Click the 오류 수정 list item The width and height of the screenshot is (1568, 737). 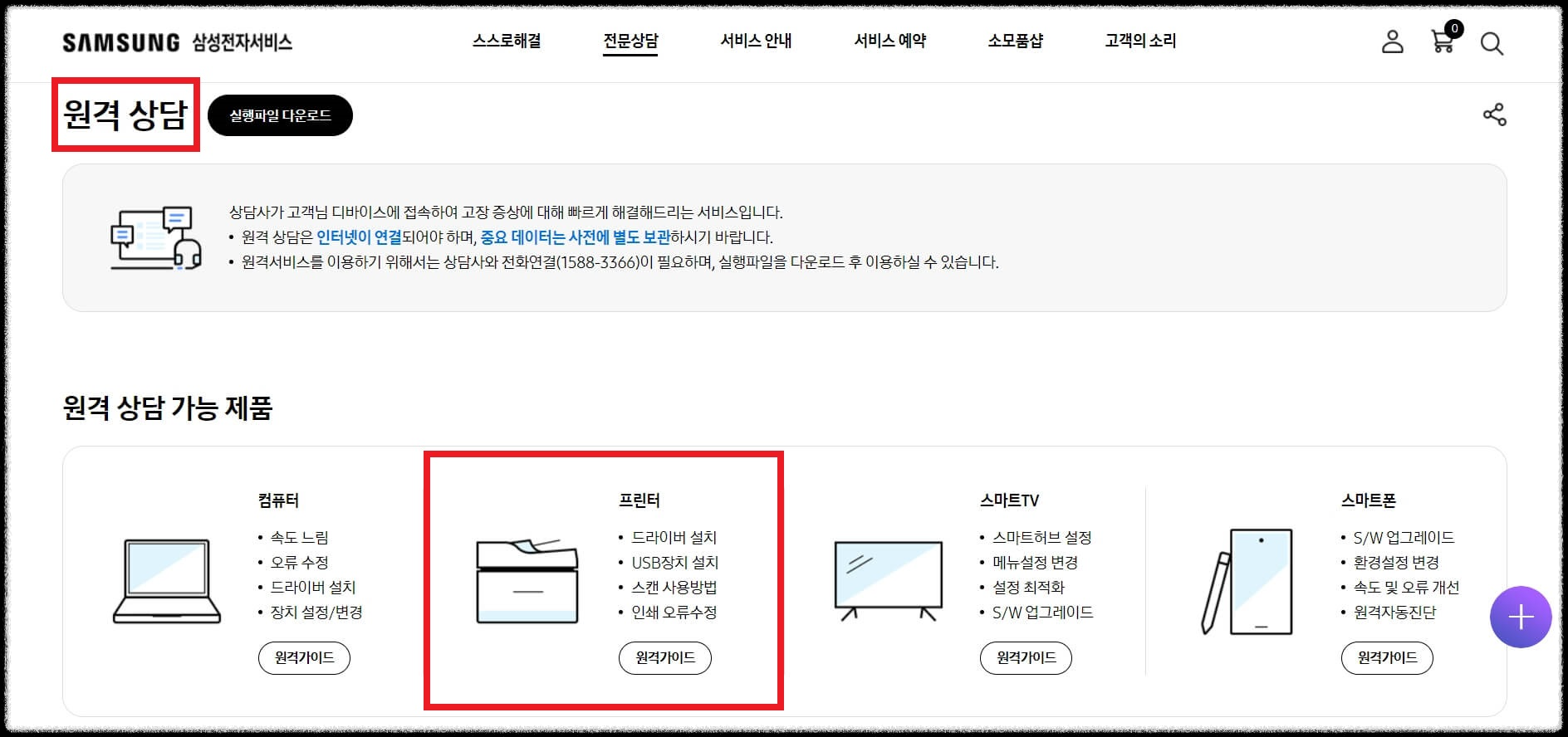click(299, 563)
